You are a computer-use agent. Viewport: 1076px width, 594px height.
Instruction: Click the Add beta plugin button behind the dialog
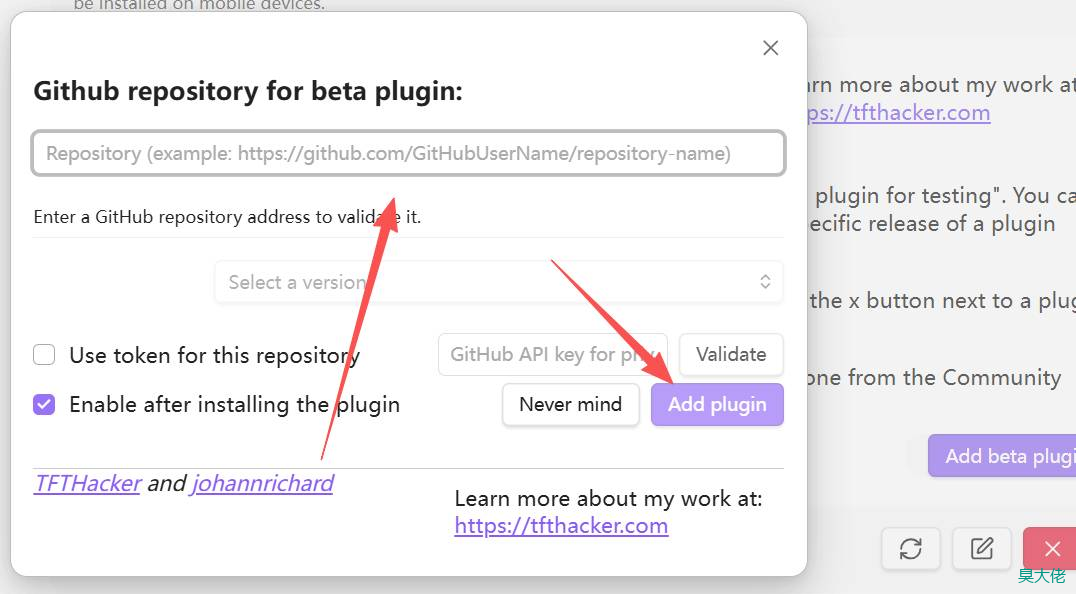pos(1002,456)
